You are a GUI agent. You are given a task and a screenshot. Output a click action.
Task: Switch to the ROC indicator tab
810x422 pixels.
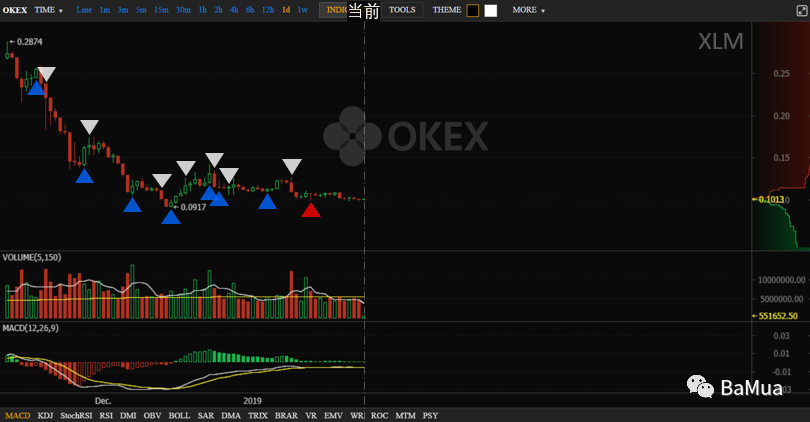tap(379, 415)
